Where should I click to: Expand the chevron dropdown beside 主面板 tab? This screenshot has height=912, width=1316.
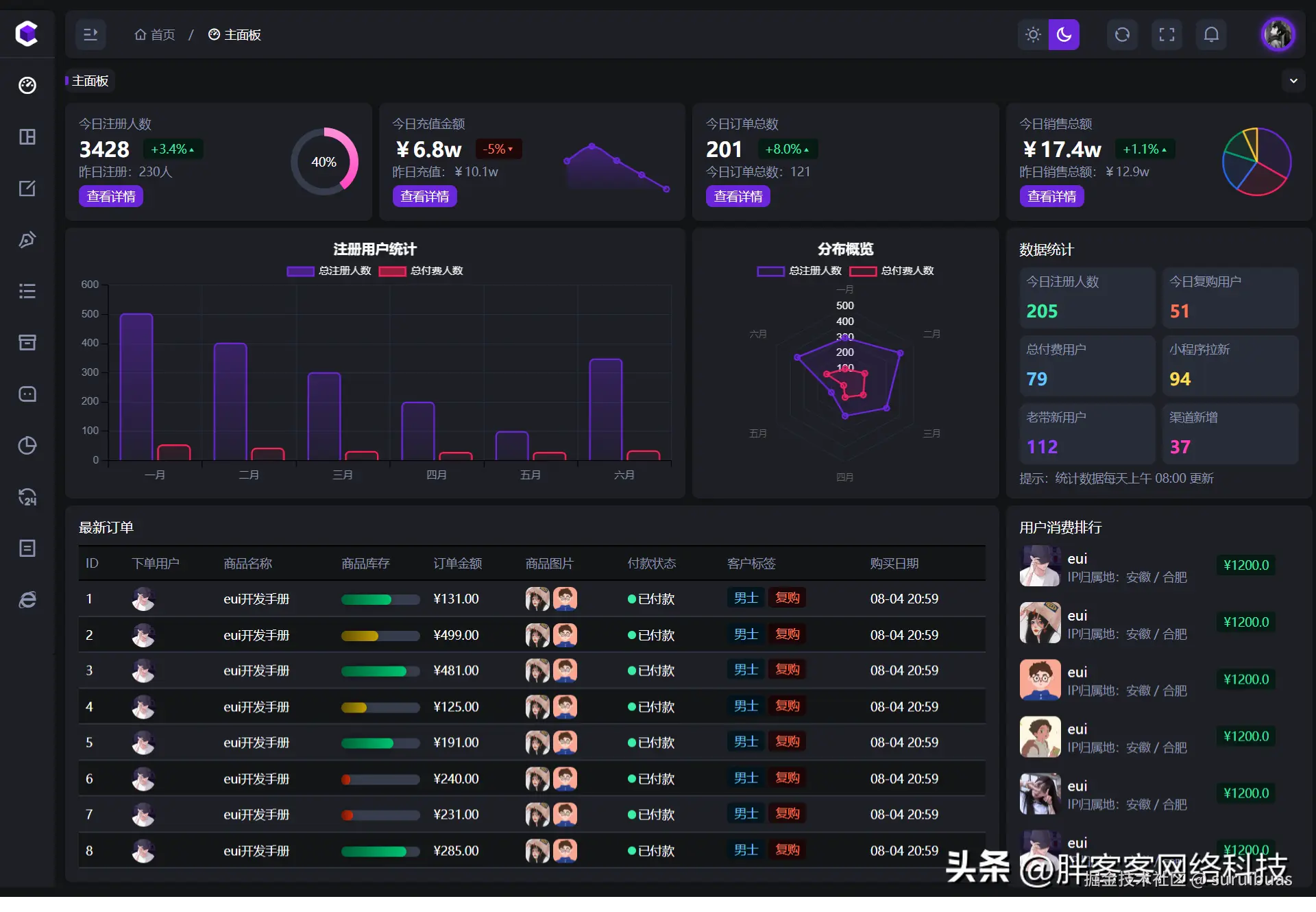click(x=1293, y=81)
